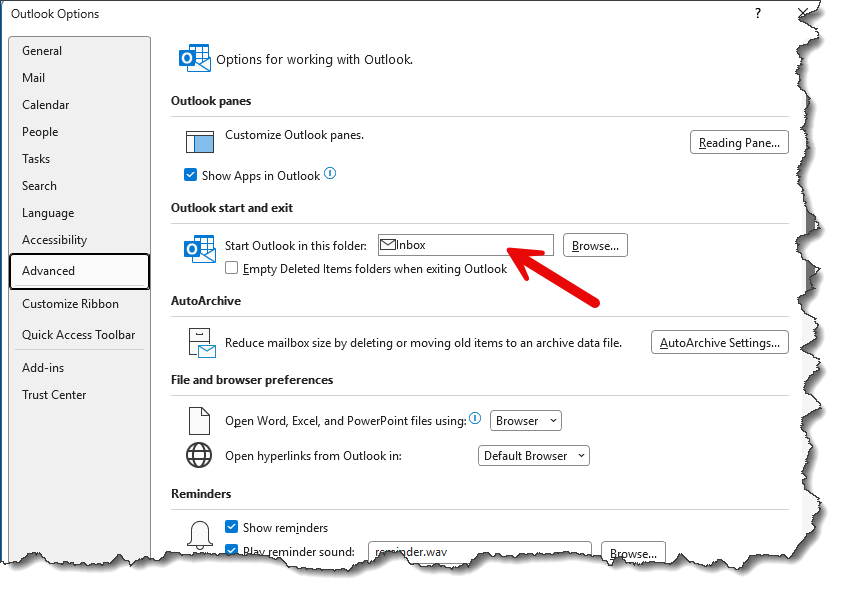
Task: Click the help question mark icon
Action: point(758,13)
